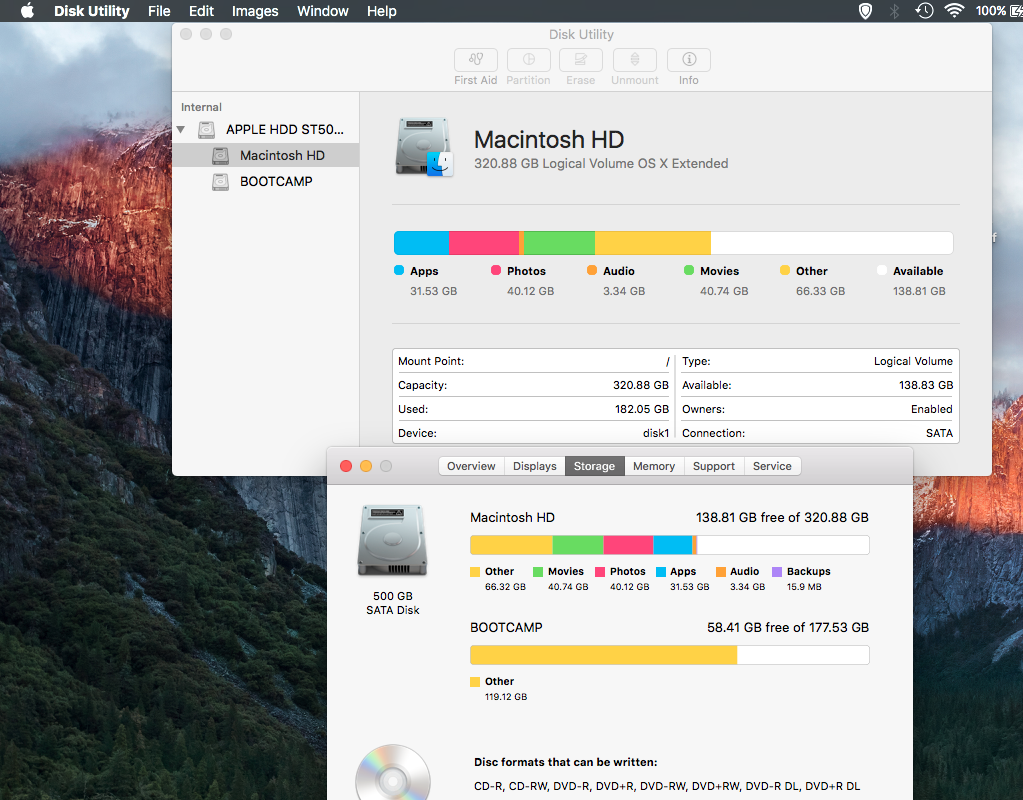
Task: Click the large Macintosh HD drive icon
Action: pyautogui.click(x=424, y=147)
